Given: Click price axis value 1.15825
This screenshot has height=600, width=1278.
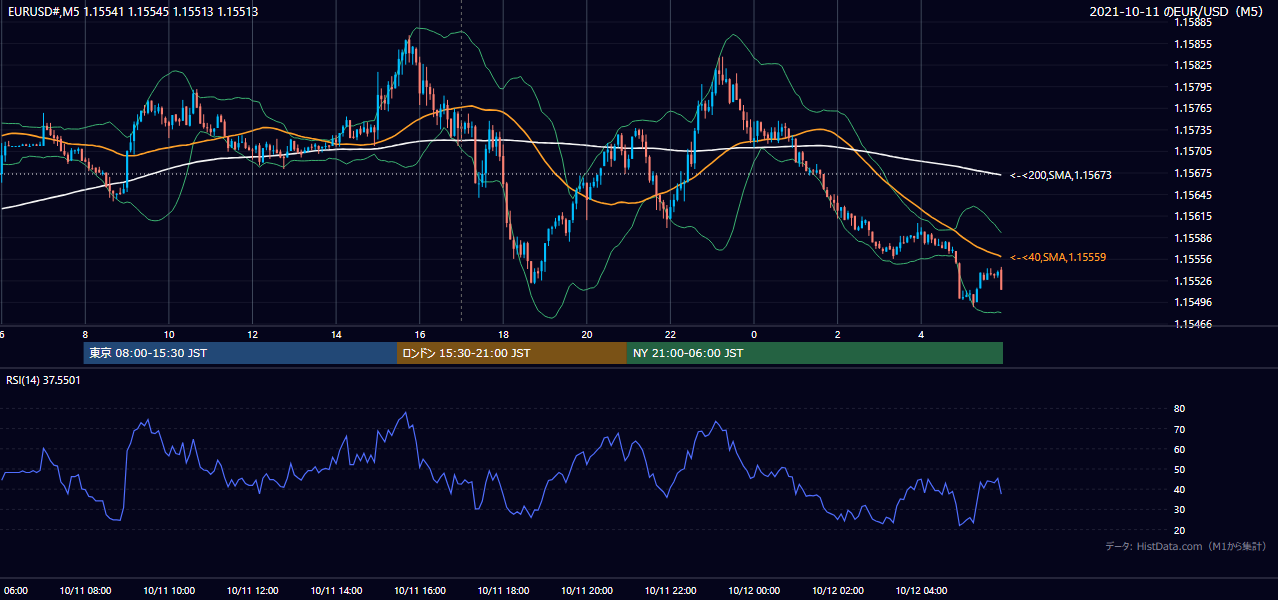Looking at the screenshot, I should (1194, 66).
